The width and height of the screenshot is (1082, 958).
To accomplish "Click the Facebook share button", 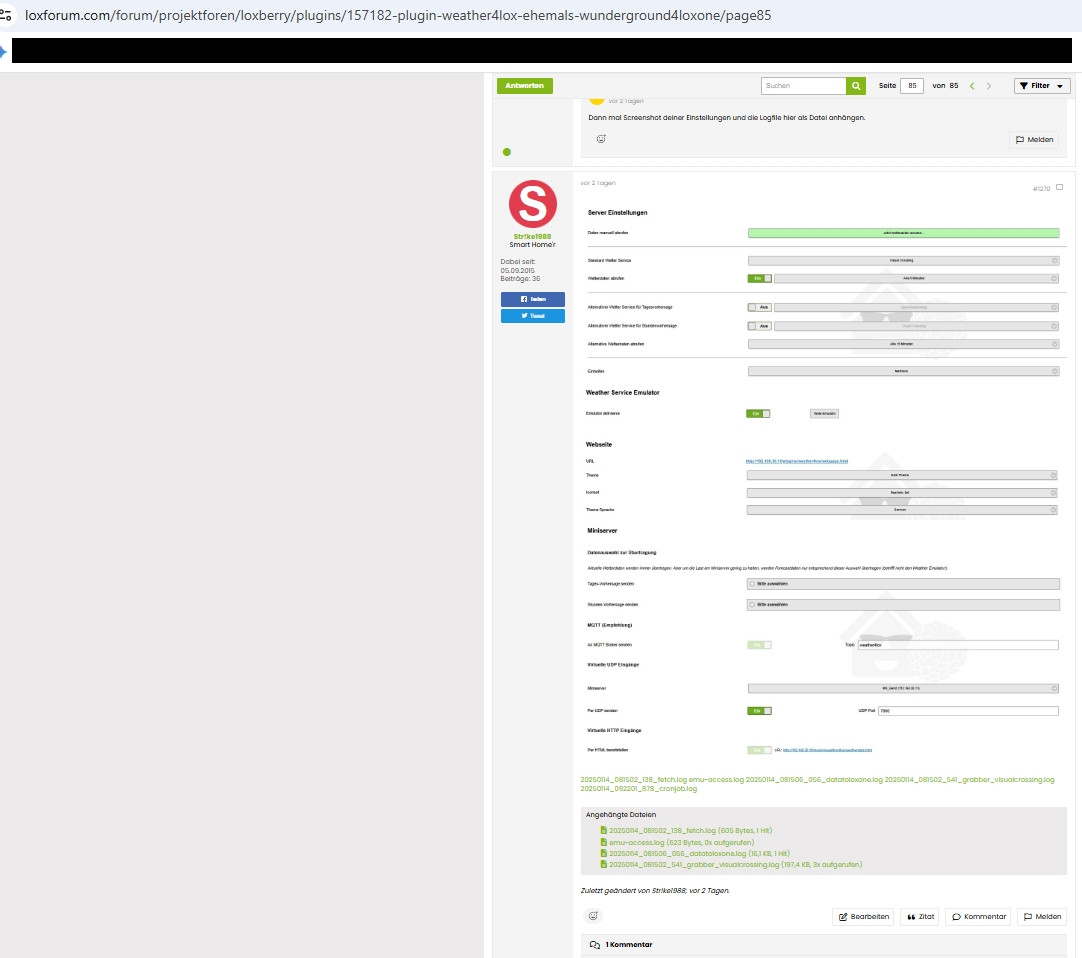I will (x=532, y=299).
